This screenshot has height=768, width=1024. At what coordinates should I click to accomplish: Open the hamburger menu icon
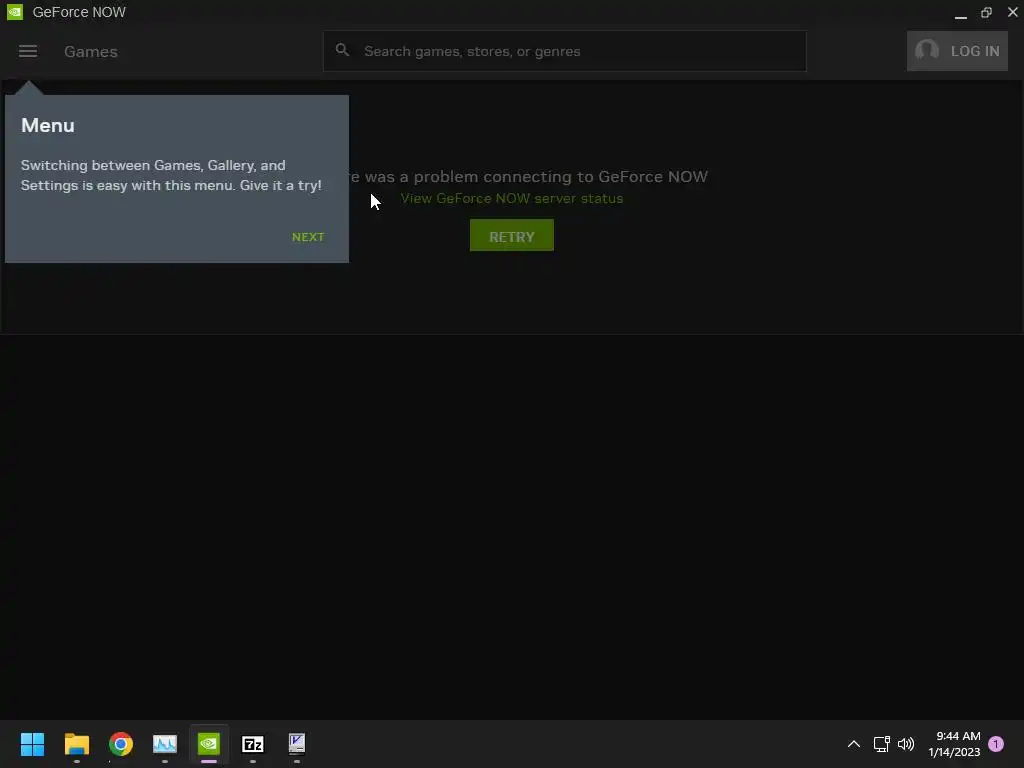click(27, 51)
